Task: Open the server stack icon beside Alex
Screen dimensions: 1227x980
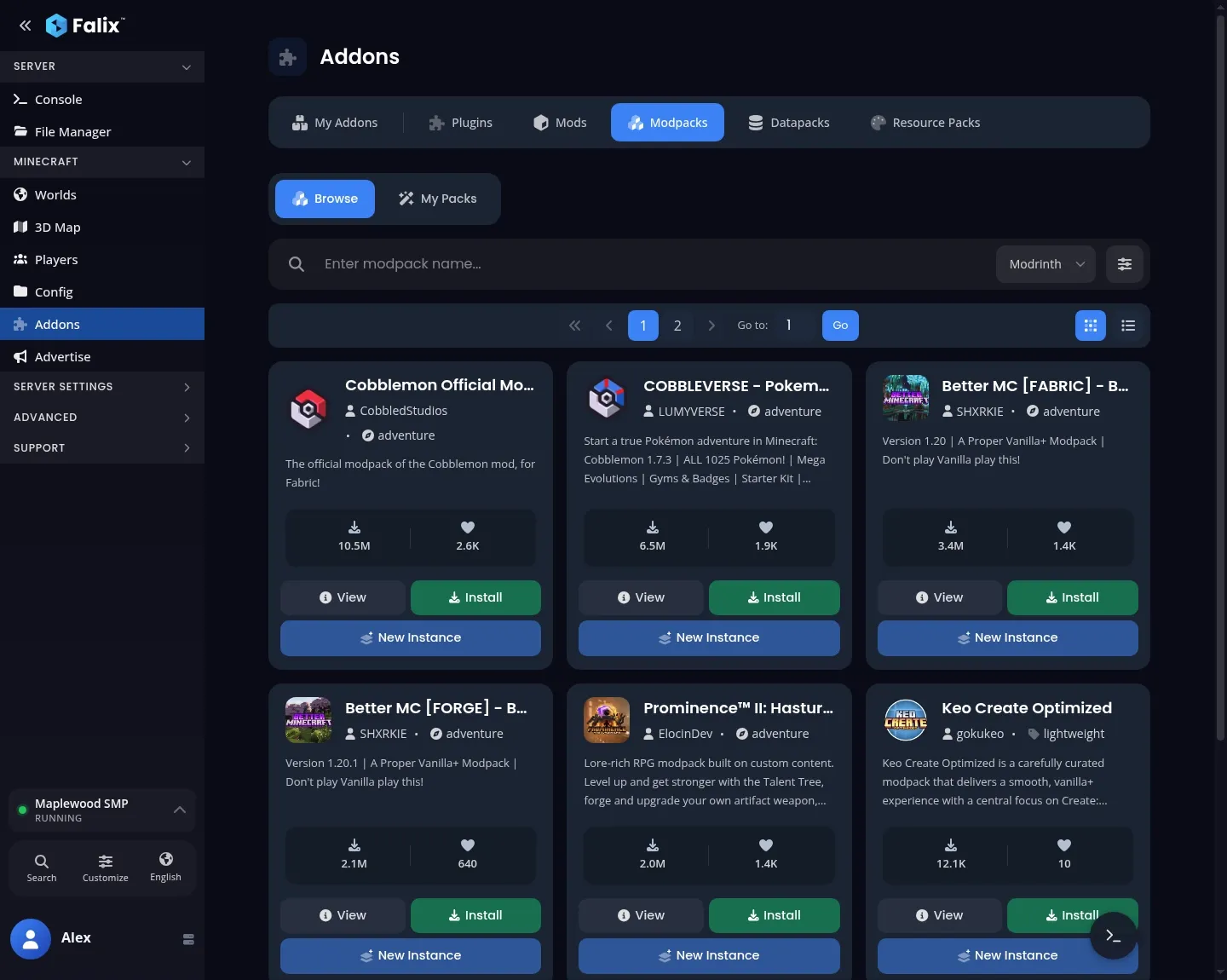Action: tap(188, 939)
